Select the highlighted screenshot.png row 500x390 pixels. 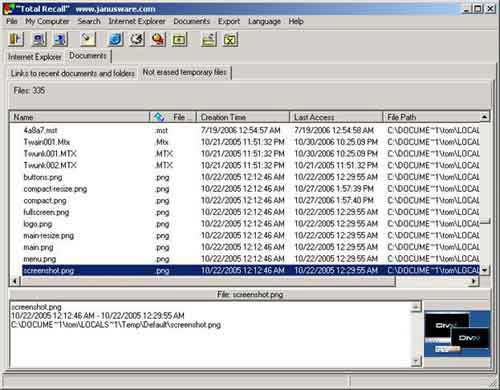click(251, 270)
